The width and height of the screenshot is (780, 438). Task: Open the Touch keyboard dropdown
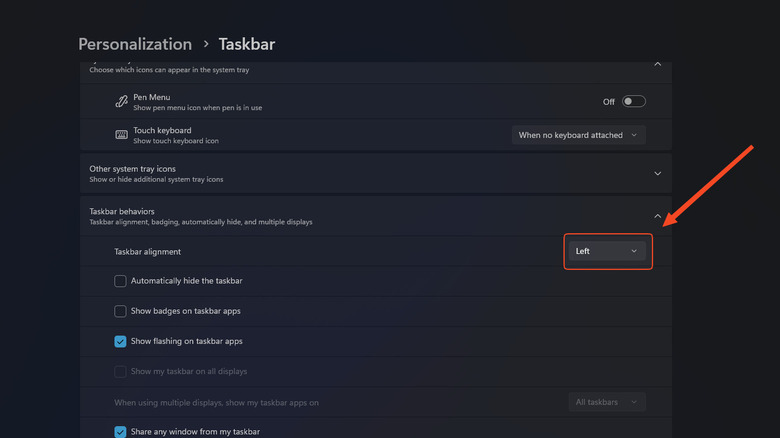pos(578,135)
